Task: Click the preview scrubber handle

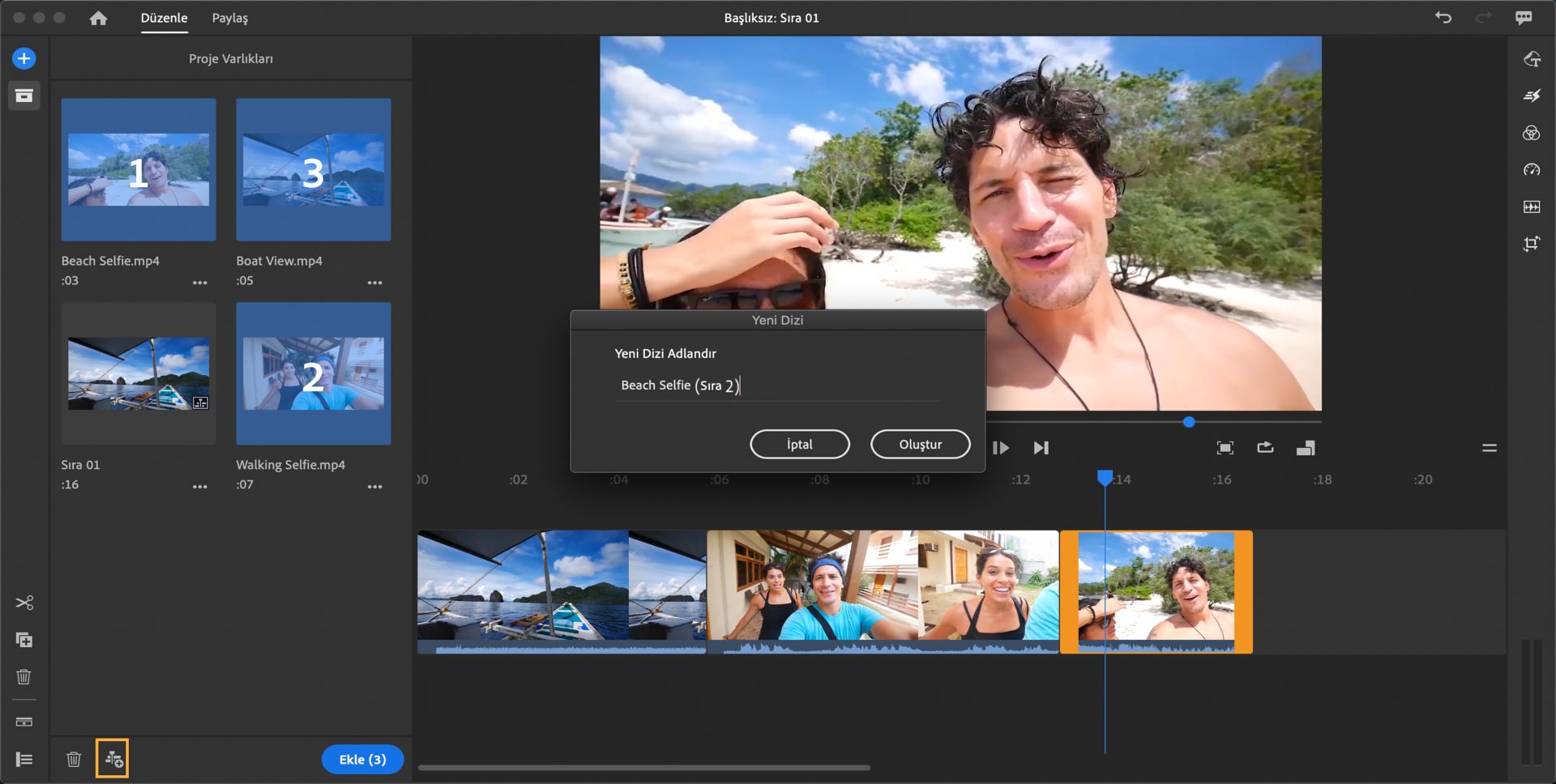Action: coord(1188,422)
